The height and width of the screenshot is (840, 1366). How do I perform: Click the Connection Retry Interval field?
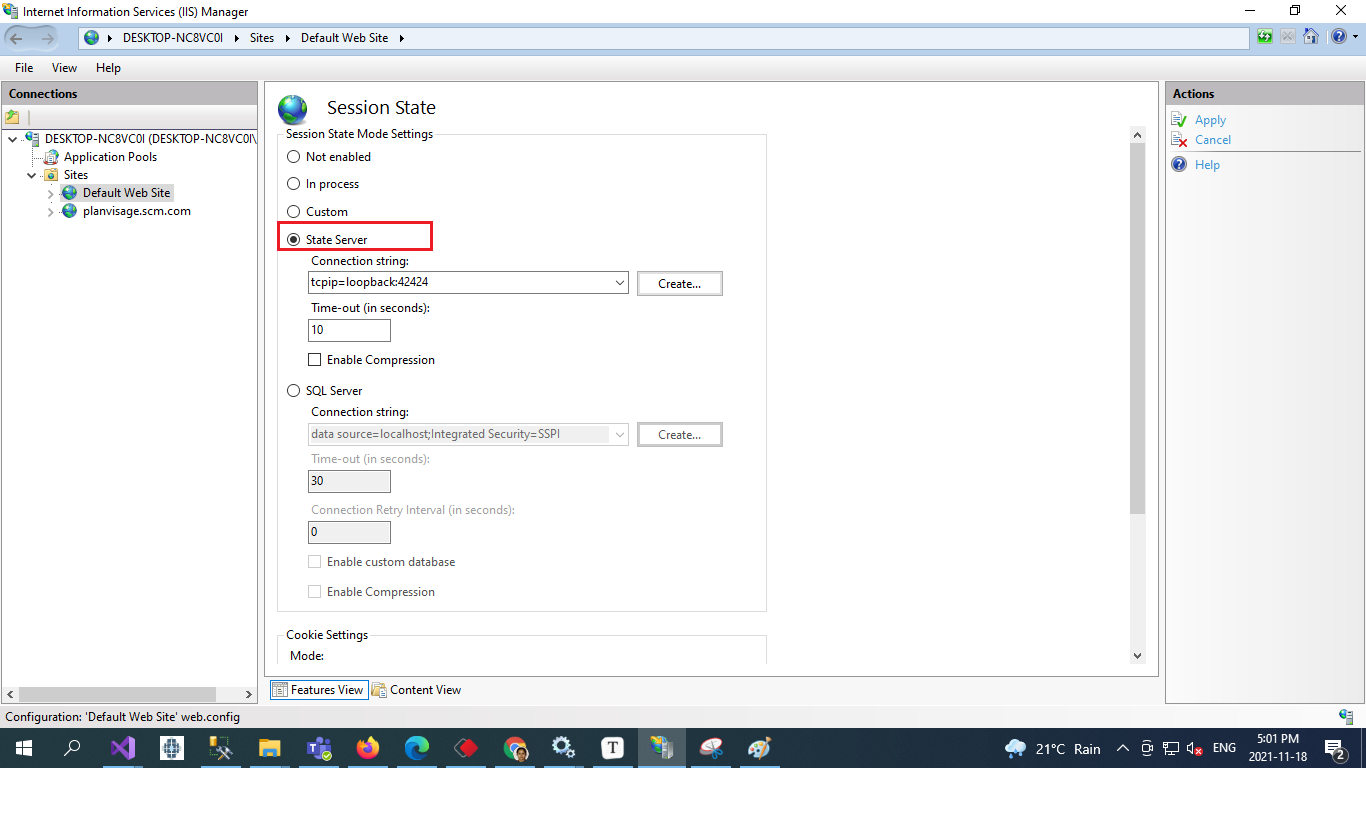(349, 532)
